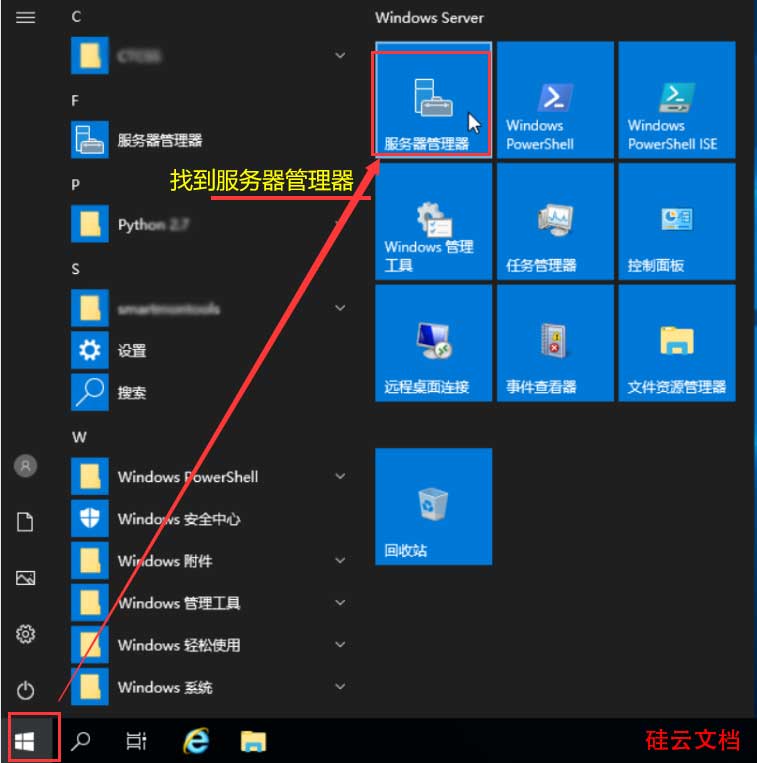Click the letter F section header

tap(75, 101)
